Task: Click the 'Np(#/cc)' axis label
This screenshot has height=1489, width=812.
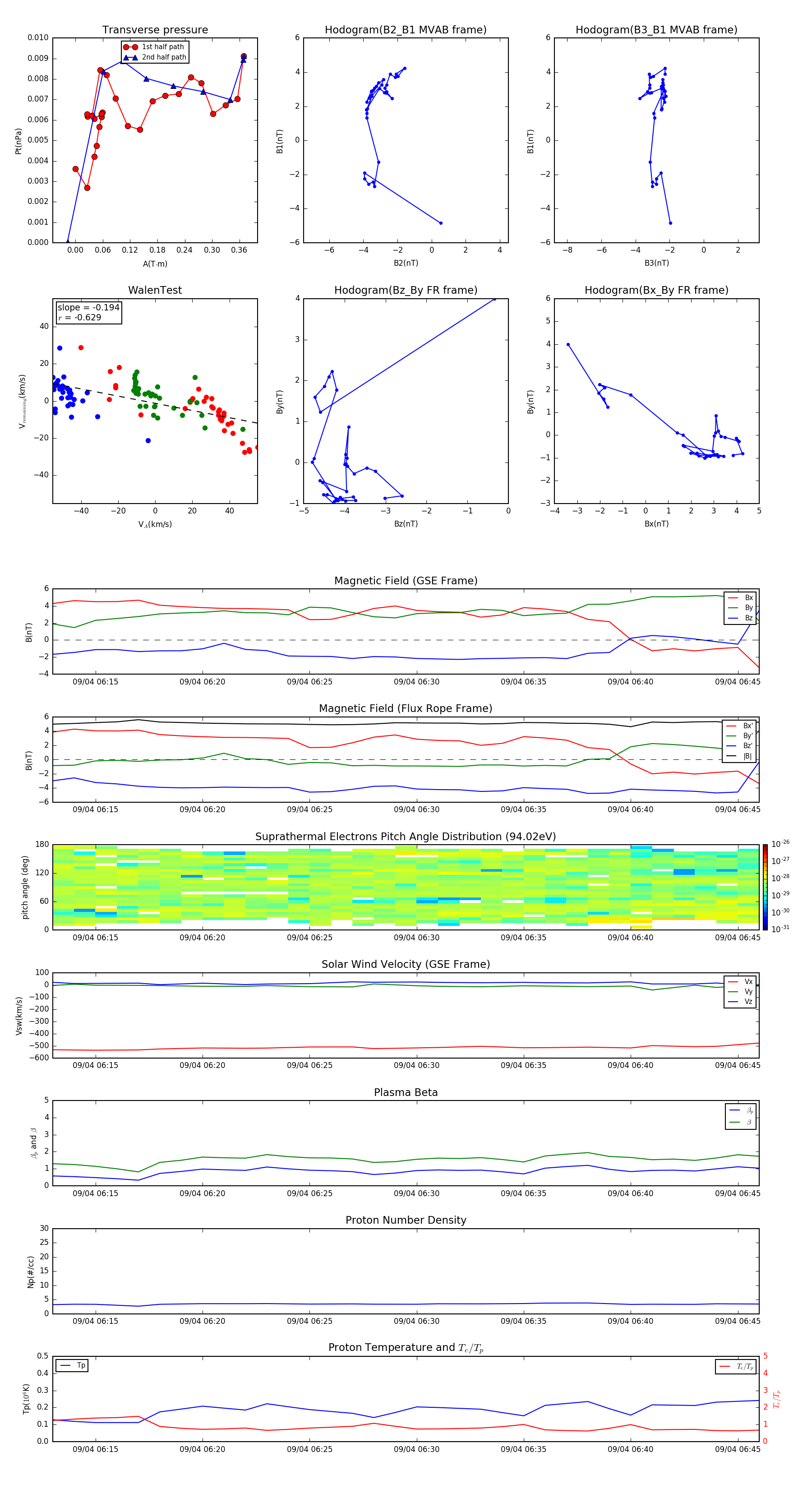Action: coord(31,1272)
